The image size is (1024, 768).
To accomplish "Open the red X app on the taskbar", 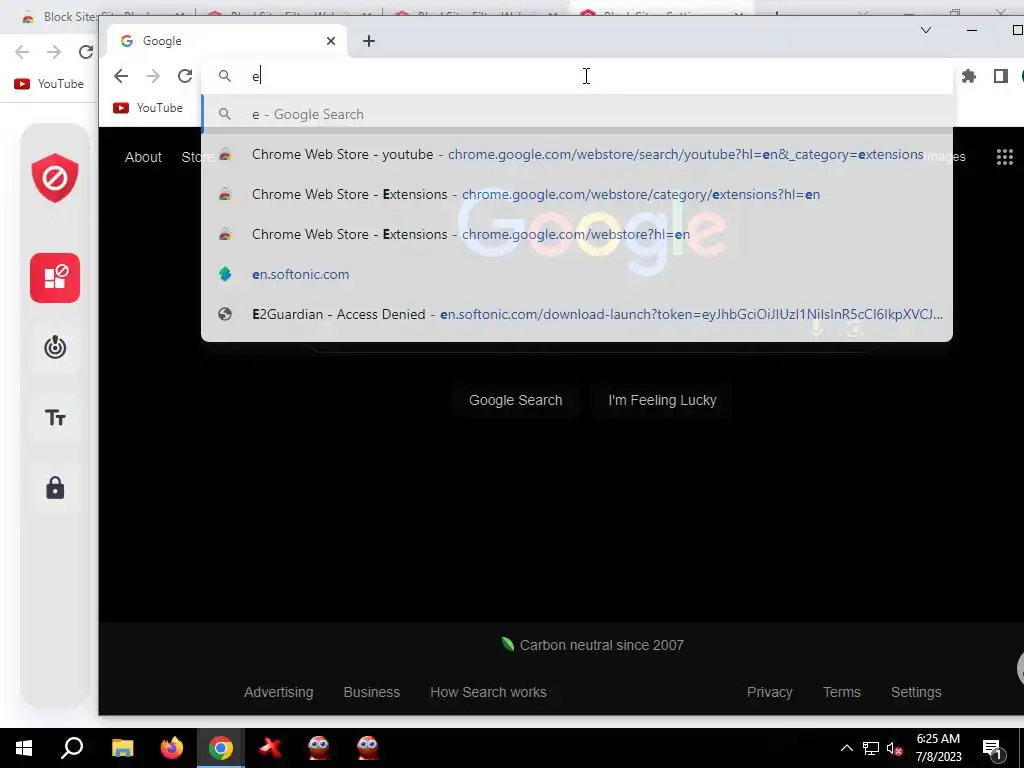I will coord(270,748).
